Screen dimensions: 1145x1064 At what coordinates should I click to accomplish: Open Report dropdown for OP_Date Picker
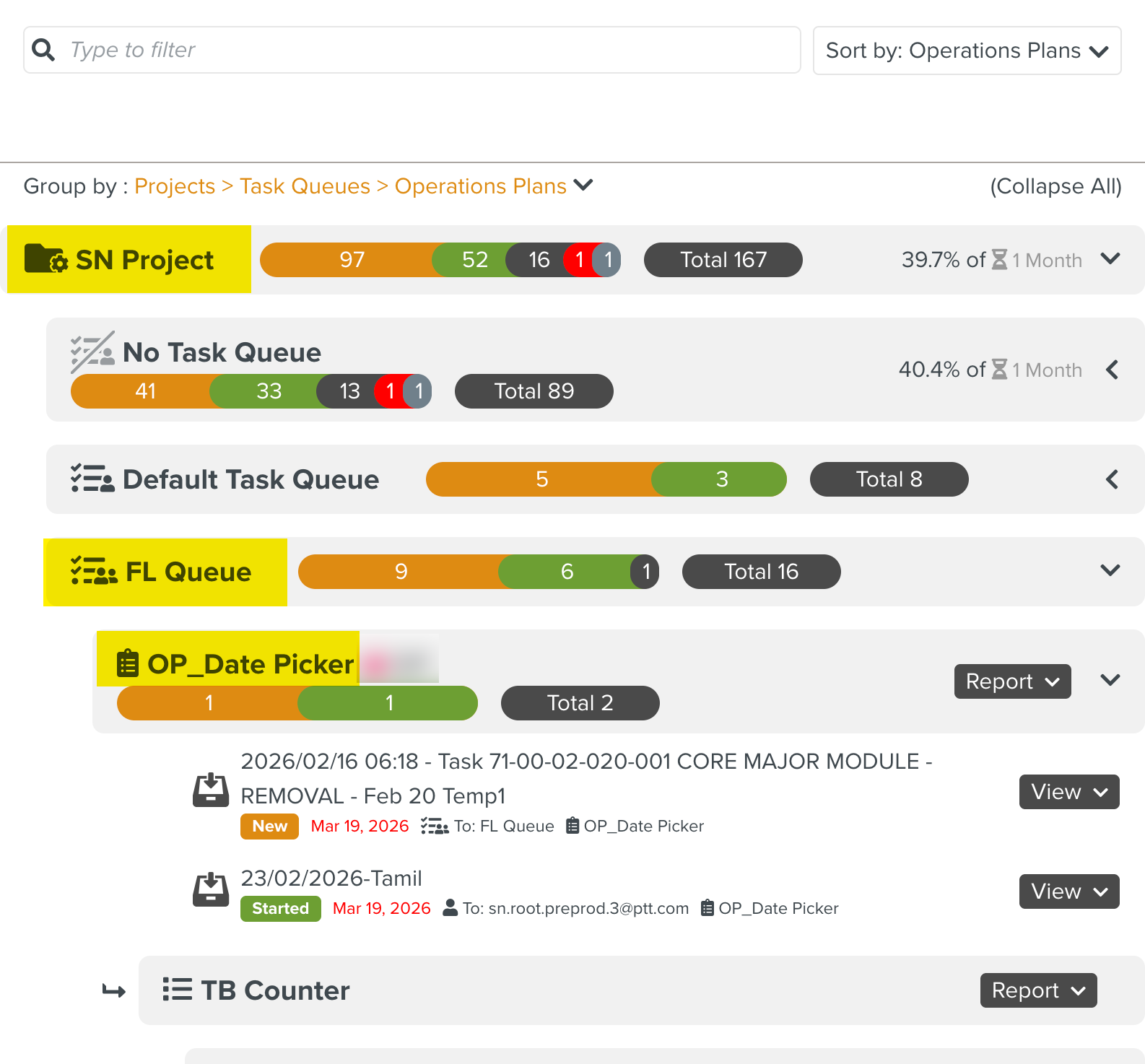[1012, 681]
